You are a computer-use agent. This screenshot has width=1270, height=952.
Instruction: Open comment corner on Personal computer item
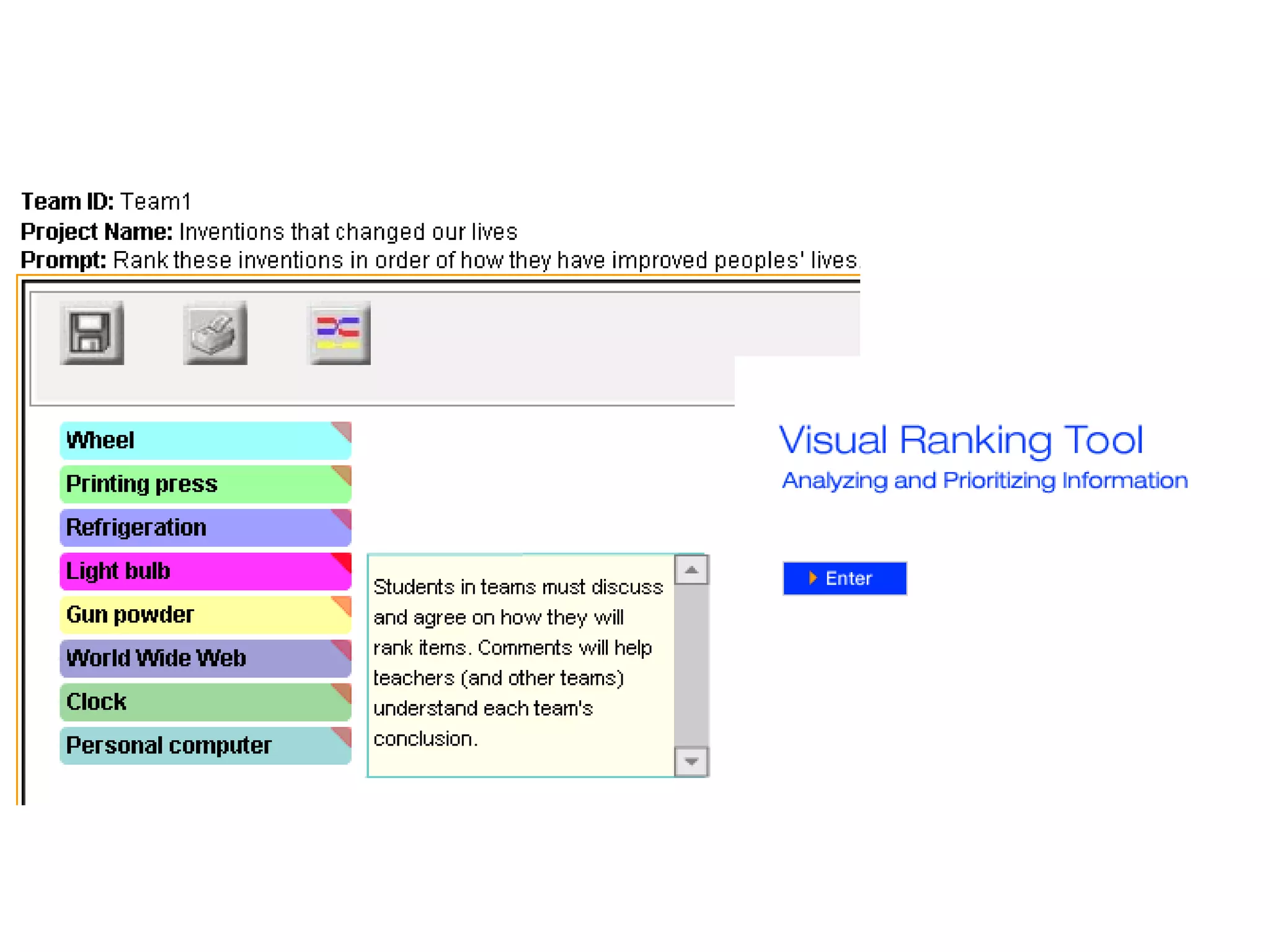pyautogui.click(x=344, y=734)
